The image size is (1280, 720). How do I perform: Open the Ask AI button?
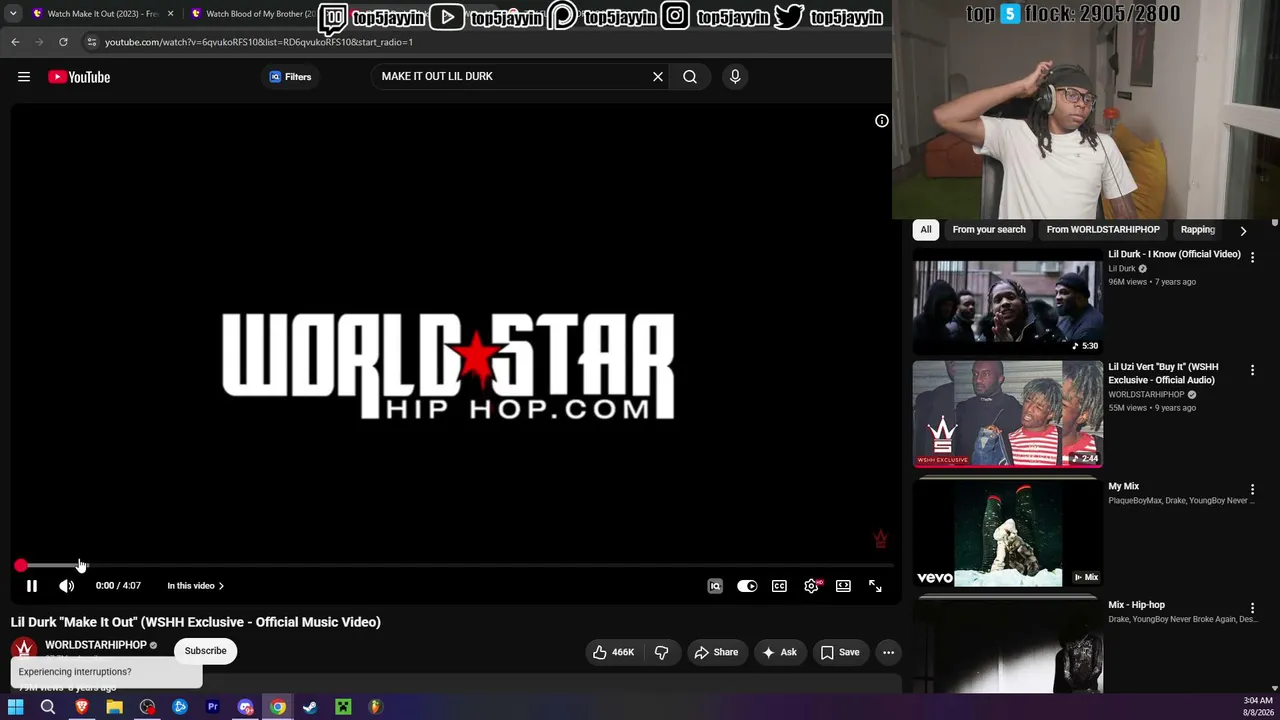click(x=780, y=653)
